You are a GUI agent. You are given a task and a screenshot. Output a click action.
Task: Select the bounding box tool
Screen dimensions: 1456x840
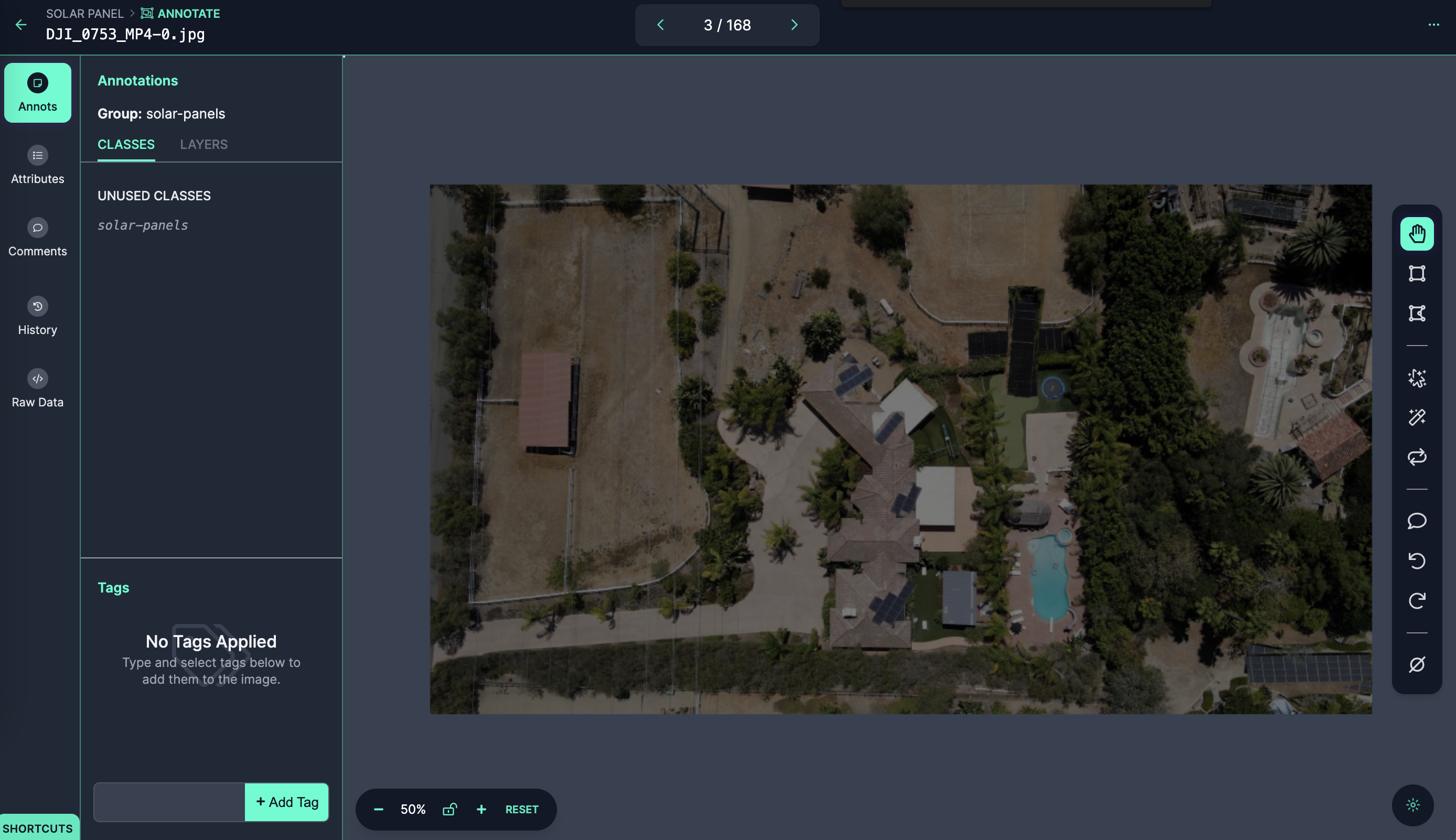click(x=1417, y=274)
